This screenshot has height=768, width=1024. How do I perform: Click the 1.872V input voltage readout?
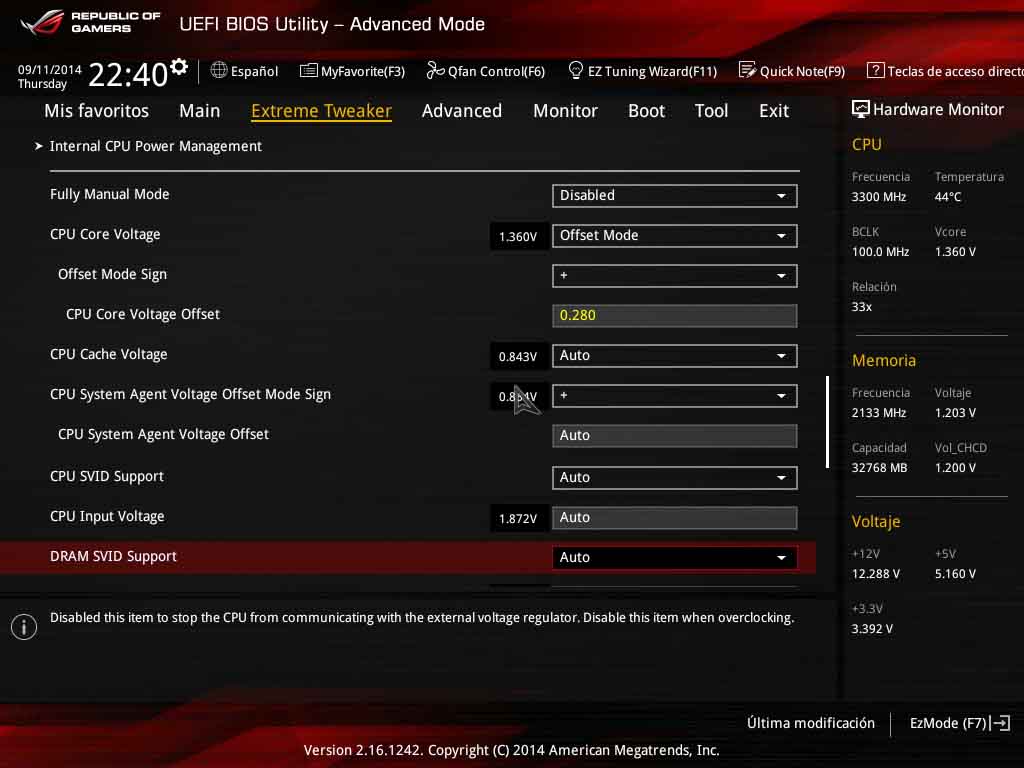click(519, 519)
